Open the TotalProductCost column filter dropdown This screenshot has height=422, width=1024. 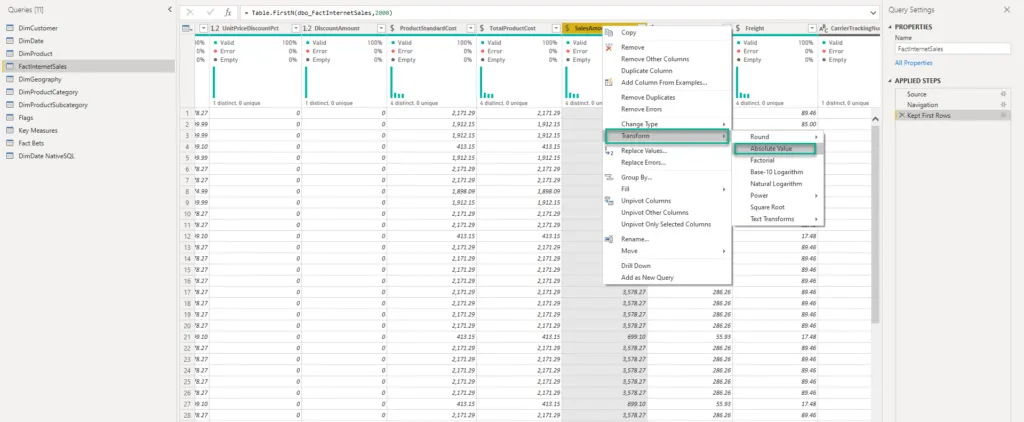coord(554,28)
